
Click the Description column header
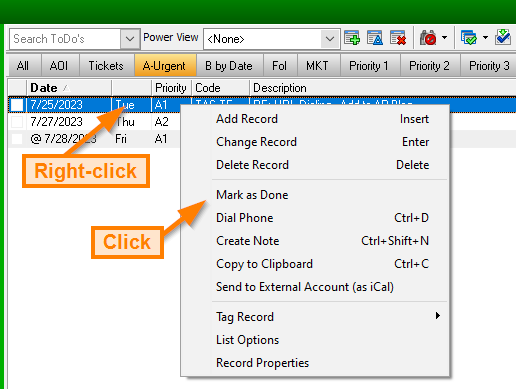click(383, 88)
